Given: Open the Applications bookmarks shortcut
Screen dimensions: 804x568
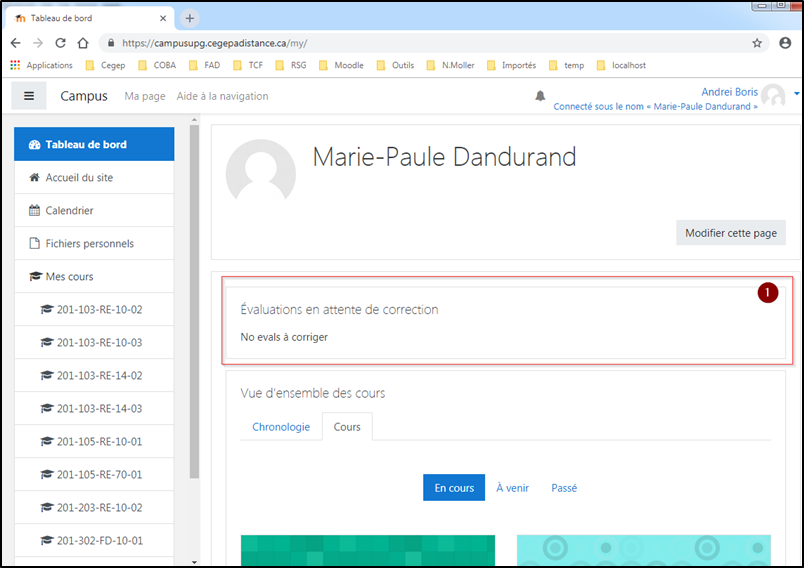Looking at the screenshot, I should pos(41,65).
